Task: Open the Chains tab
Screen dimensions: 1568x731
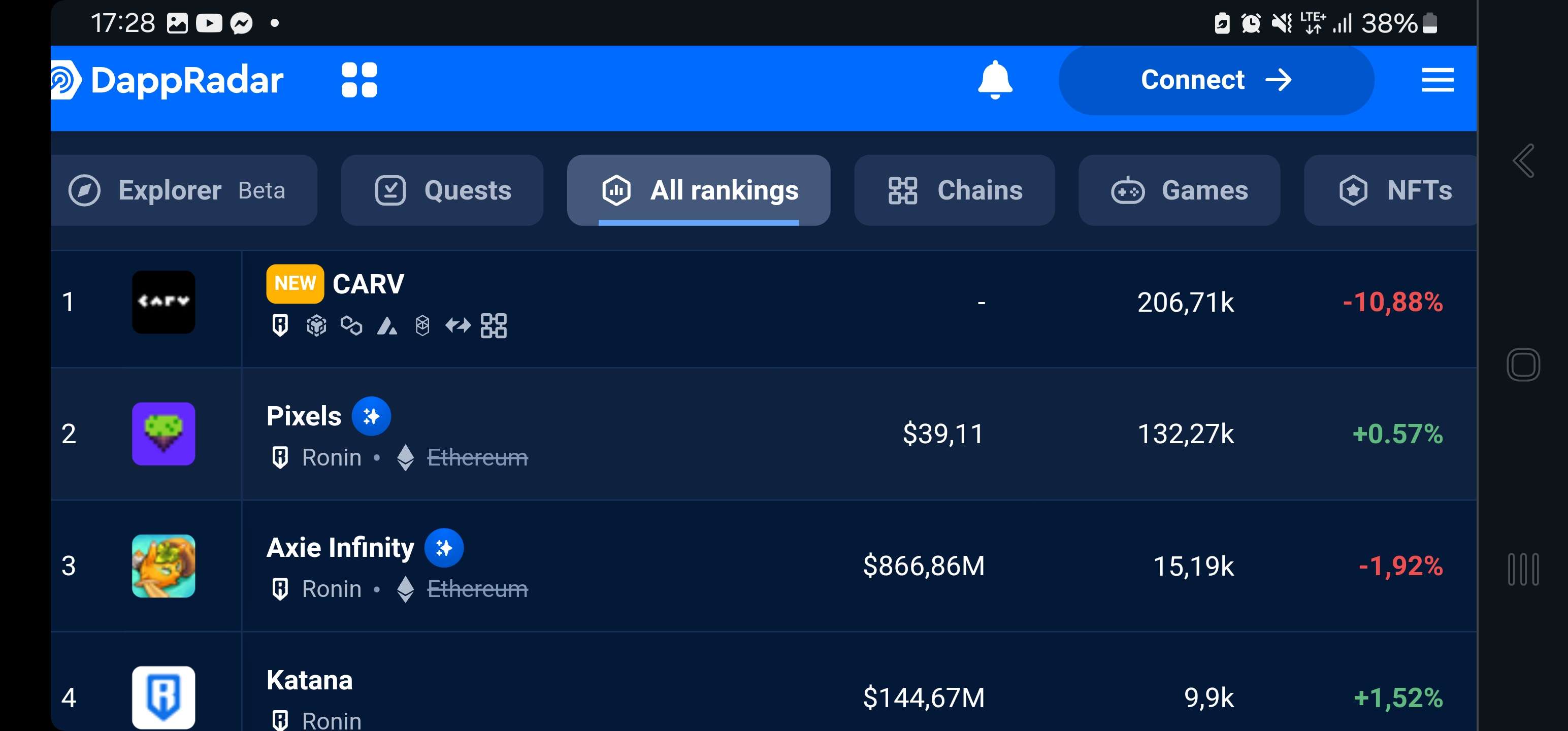Action: 954,190
